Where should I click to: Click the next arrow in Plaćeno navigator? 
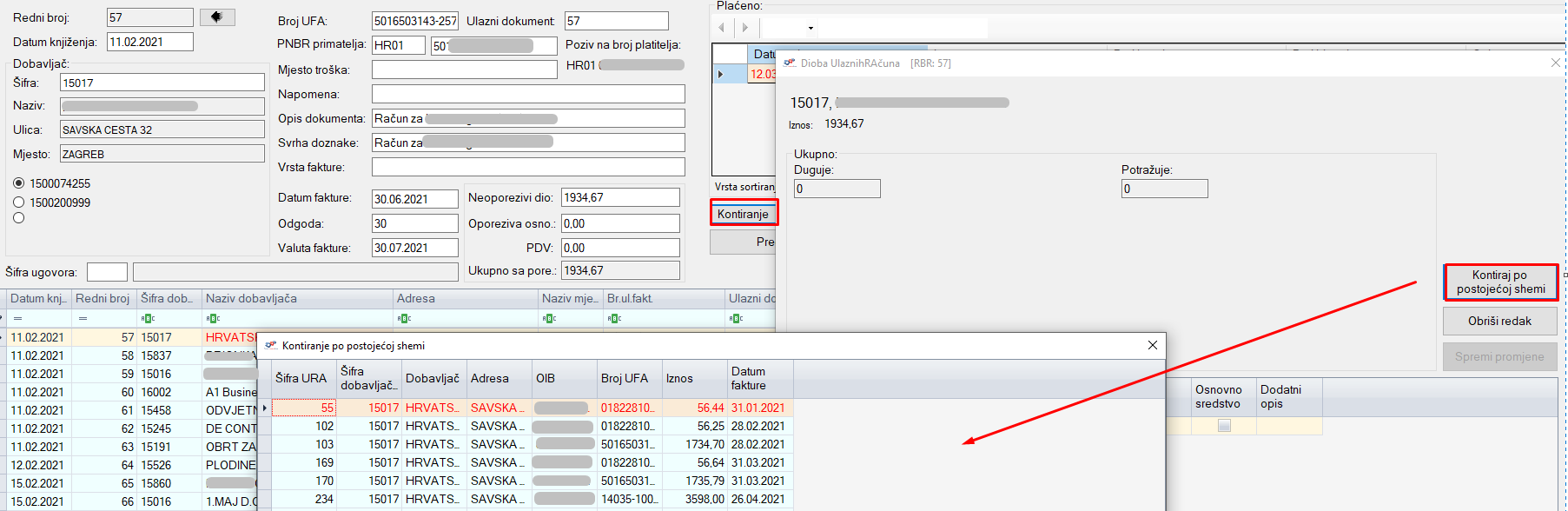[x=744, y=28]
